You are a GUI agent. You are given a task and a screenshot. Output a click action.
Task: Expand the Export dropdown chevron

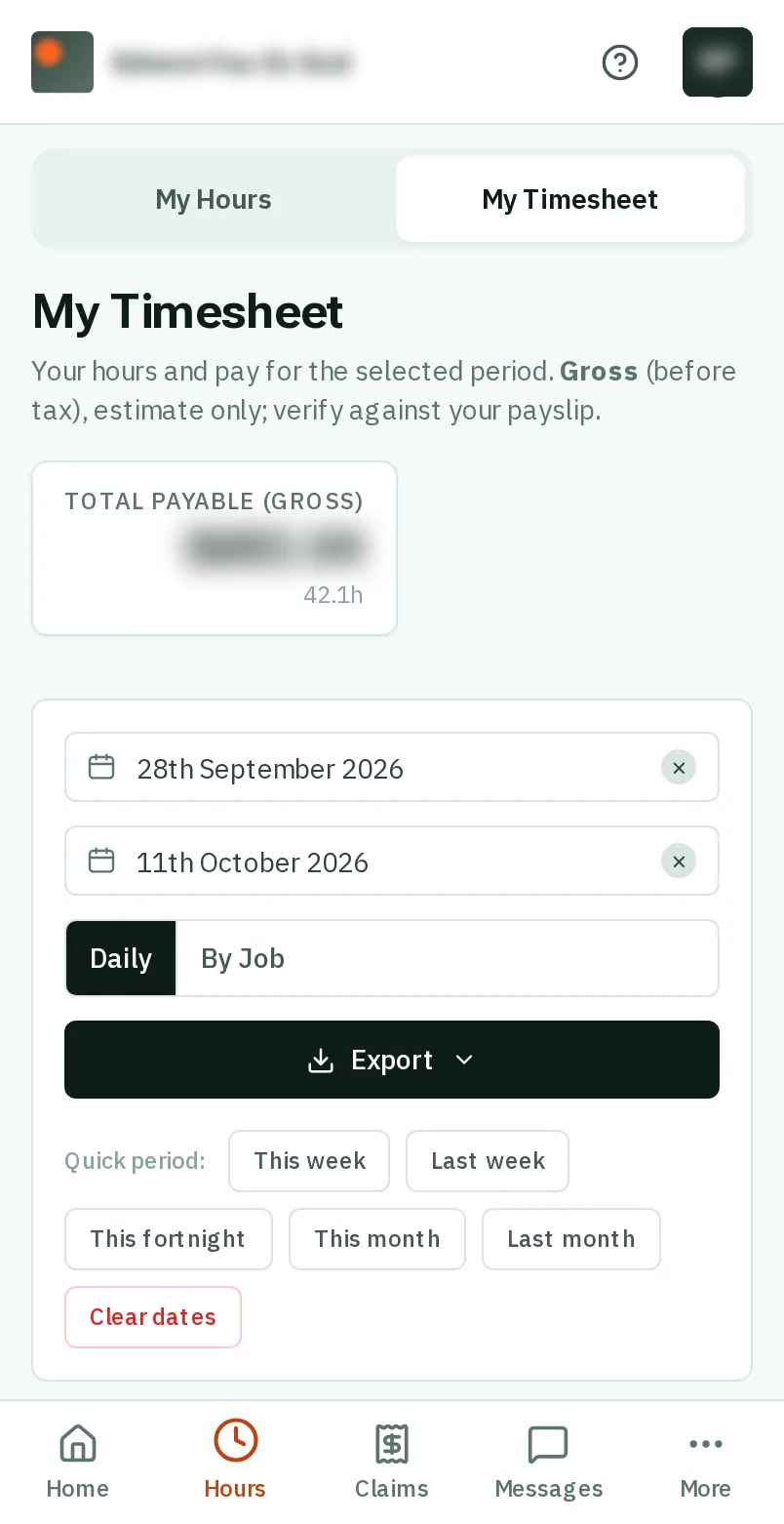464,1060
